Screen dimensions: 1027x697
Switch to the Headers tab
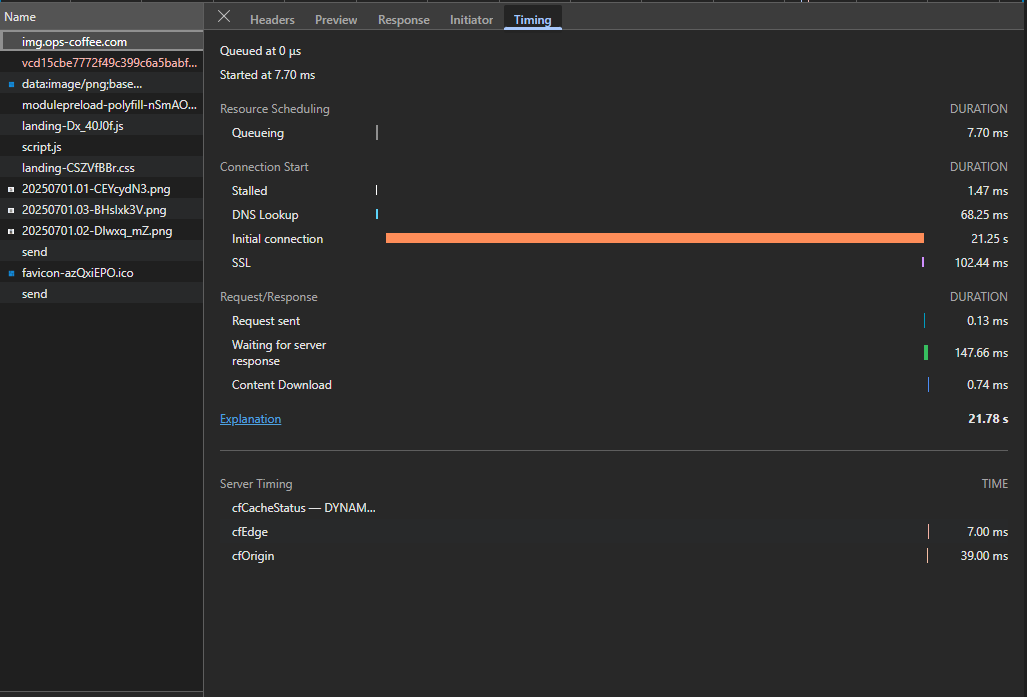[272, 20]
